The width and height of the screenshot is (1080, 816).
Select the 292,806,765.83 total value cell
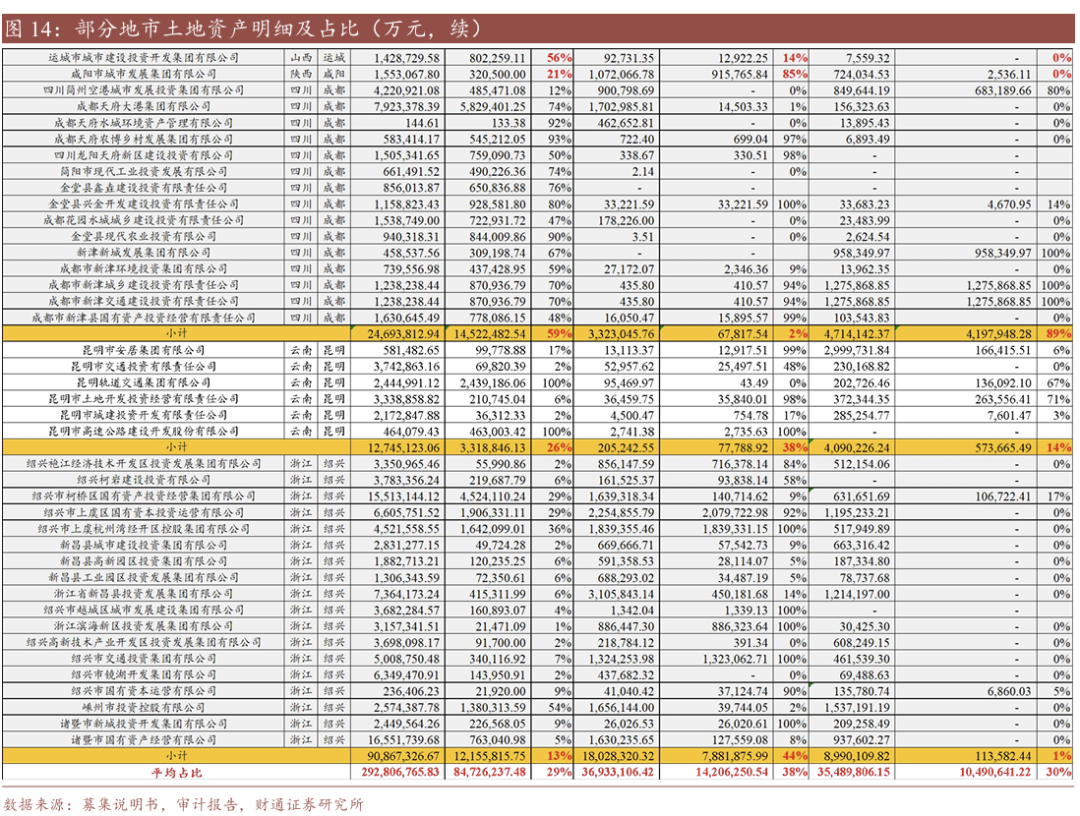tap(400, 773)
